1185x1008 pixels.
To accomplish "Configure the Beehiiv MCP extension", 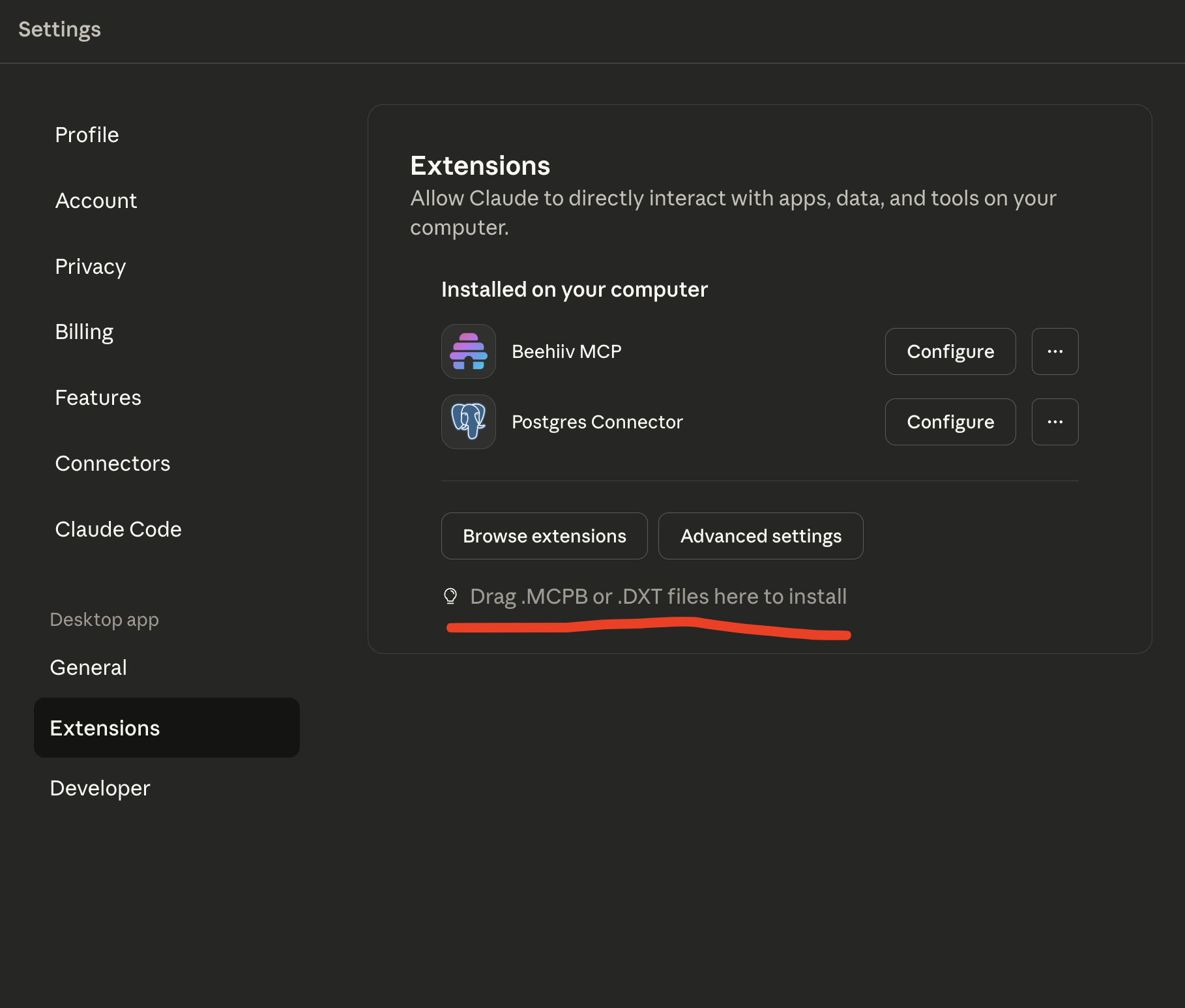I will 950,351.
